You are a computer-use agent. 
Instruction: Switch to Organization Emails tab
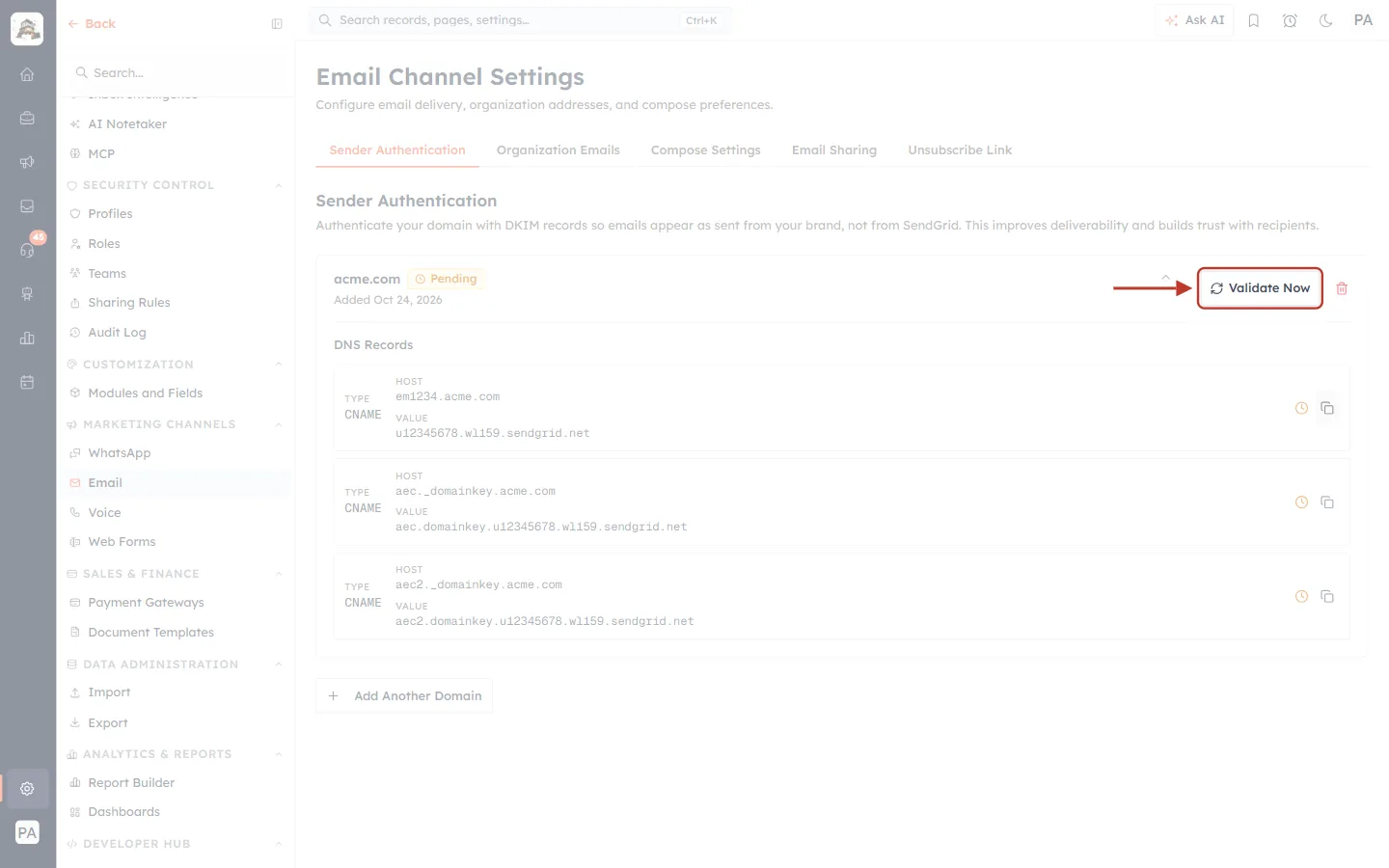click(558, 150)
